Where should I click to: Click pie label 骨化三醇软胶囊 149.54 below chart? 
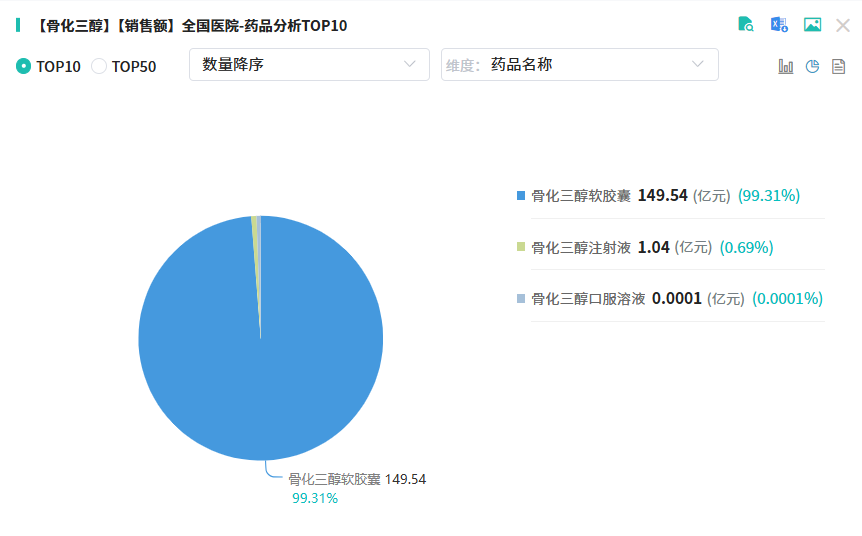357,479
